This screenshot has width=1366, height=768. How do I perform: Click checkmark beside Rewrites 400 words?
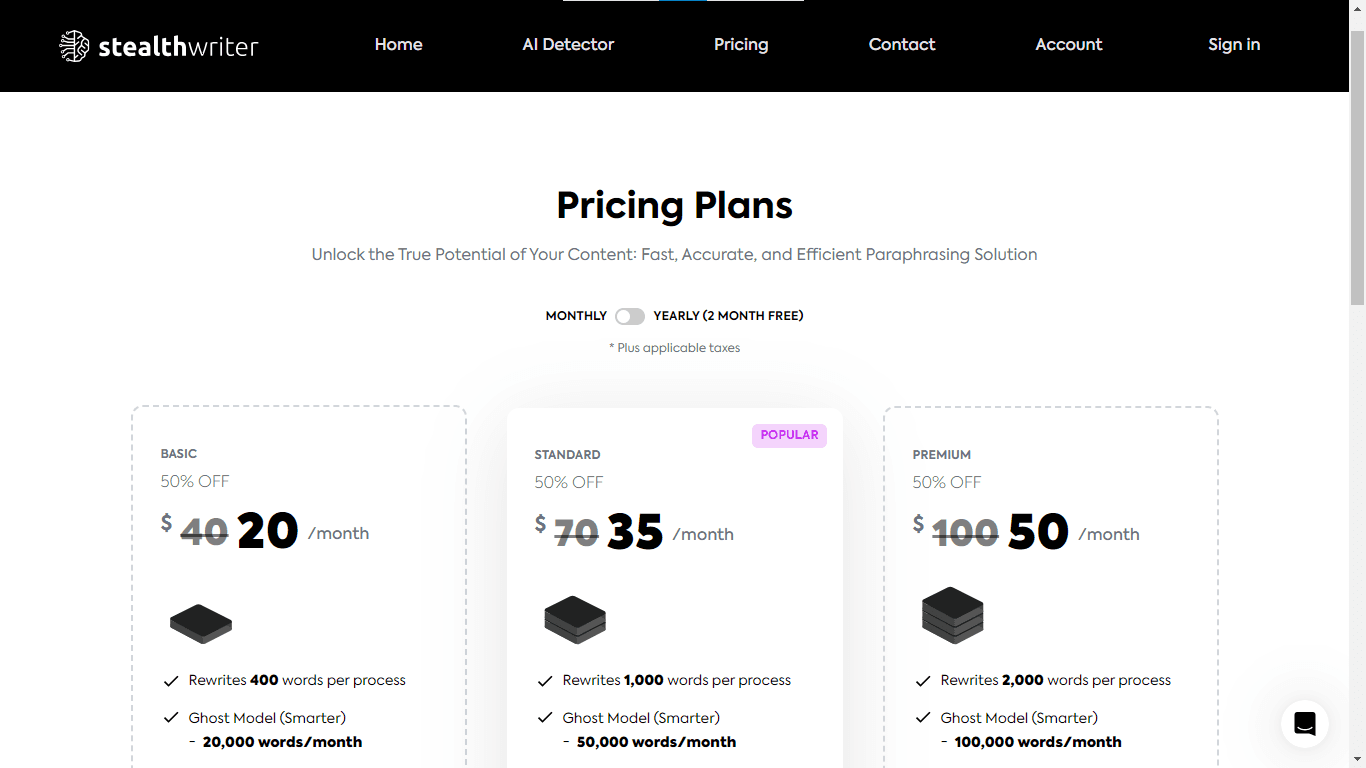[171, 681]
